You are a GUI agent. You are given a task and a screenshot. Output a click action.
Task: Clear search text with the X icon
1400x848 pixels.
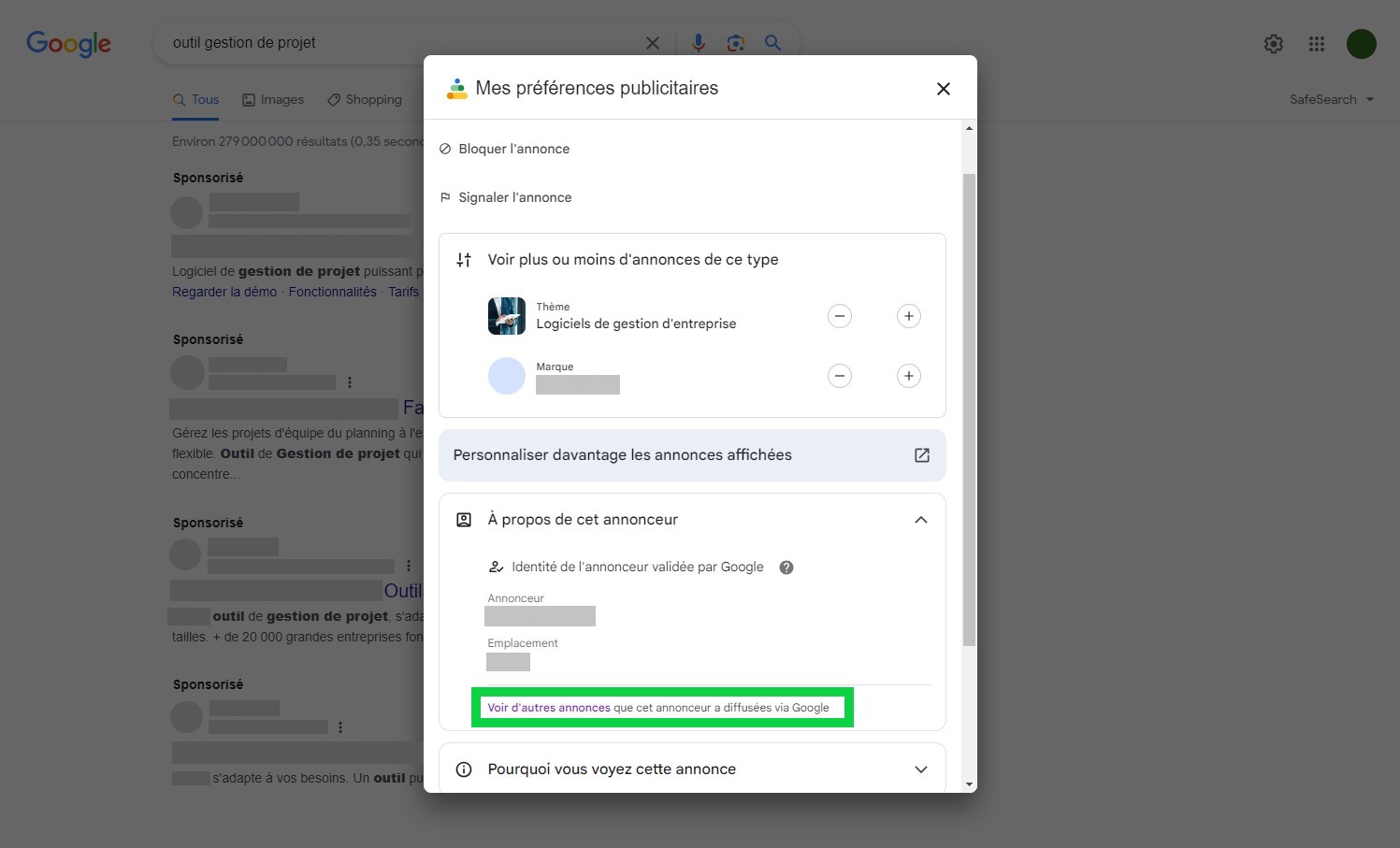653,43
